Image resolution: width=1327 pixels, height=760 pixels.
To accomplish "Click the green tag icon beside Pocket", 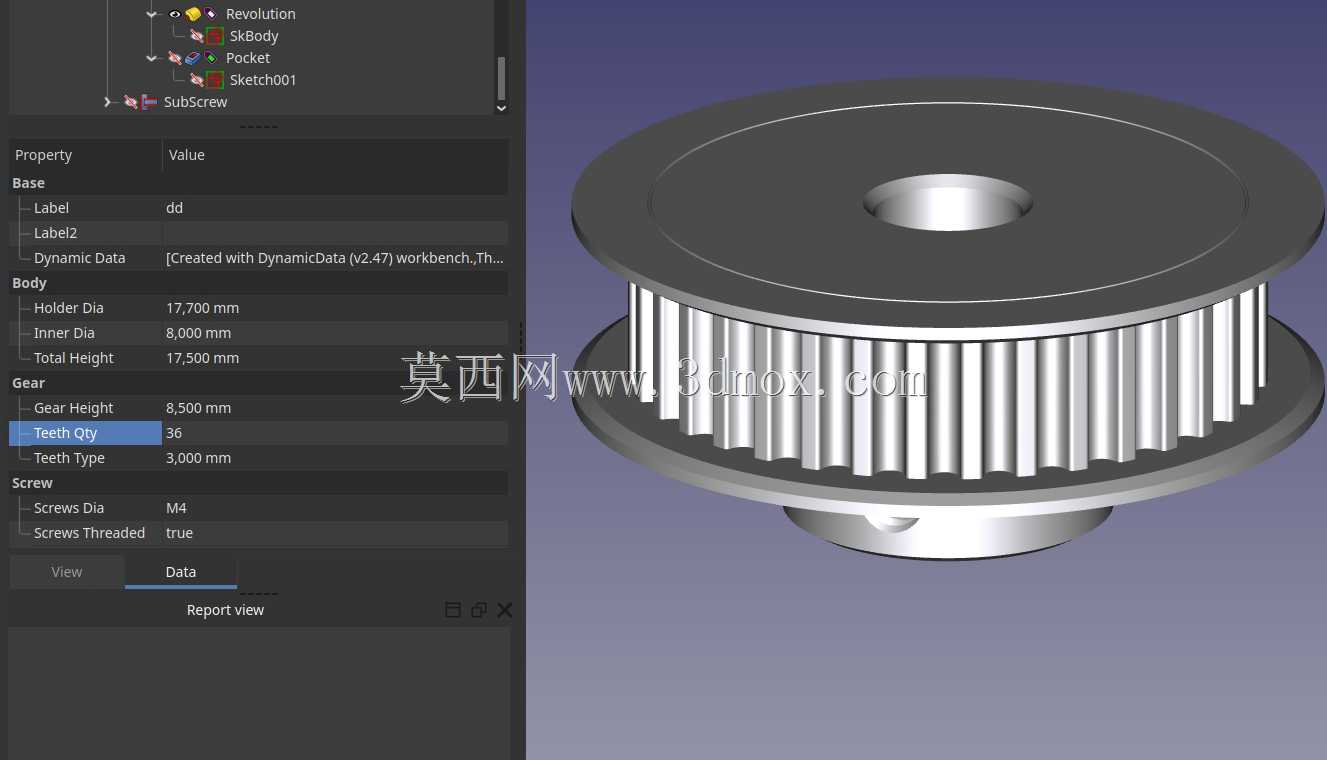I will (x=211, y=58).
